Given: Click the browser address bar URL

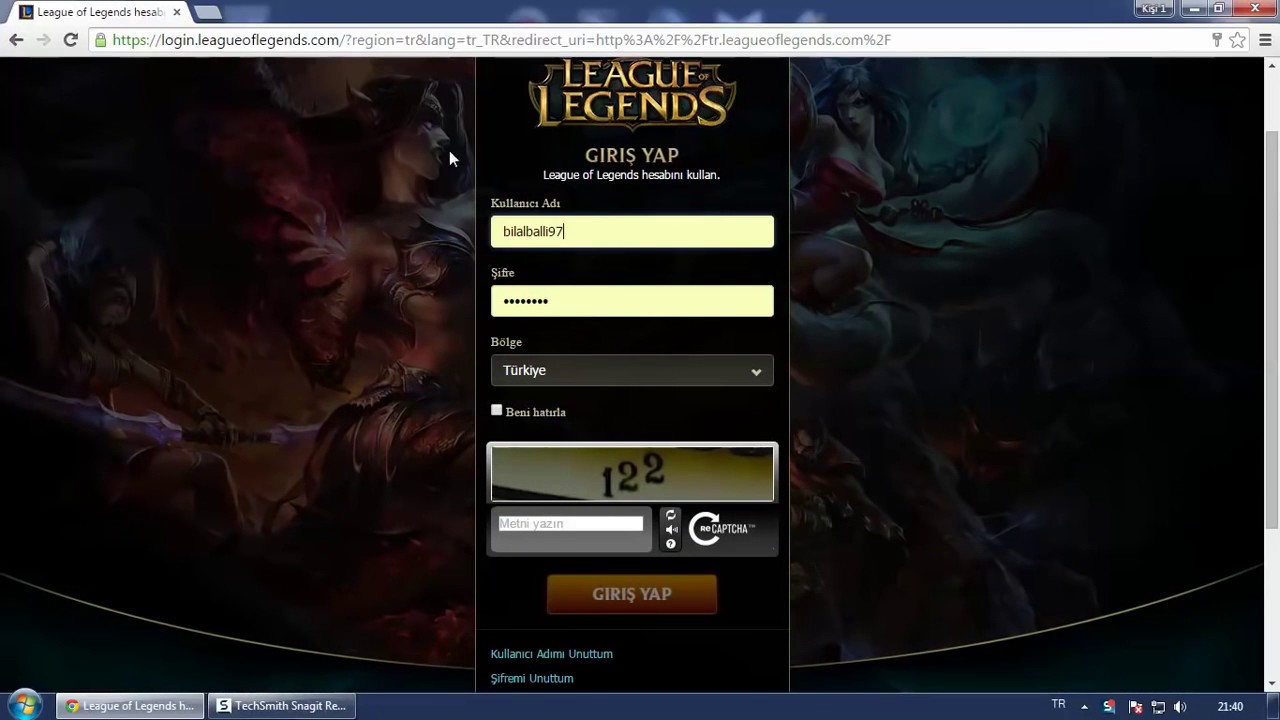Looking at the screenshot, I should (500, 40).
